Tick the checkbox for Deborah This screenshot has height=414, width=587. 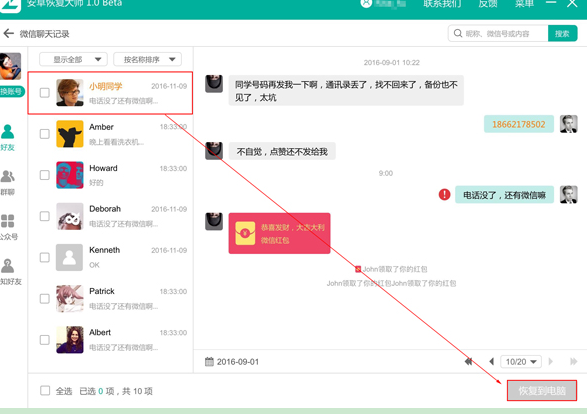coord(45,216)
